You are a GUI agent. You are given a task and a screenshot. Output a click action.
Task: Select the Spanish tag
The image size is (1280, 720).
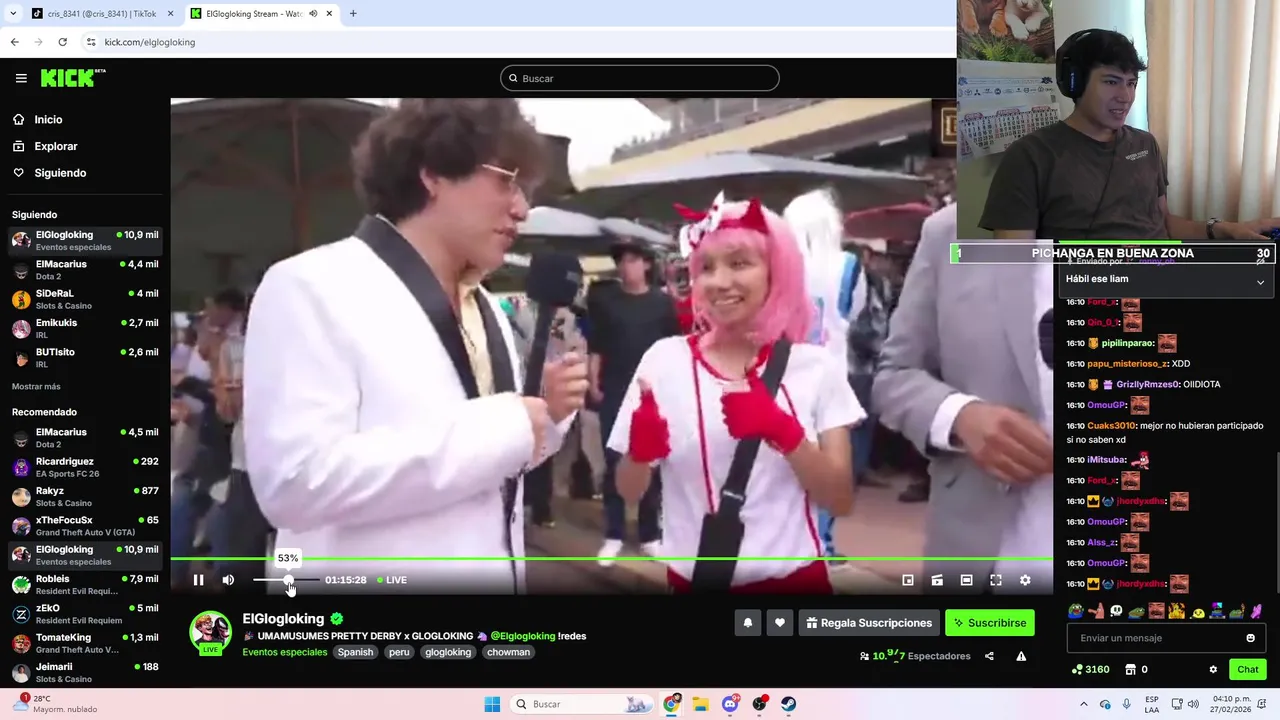coord(355,652)
